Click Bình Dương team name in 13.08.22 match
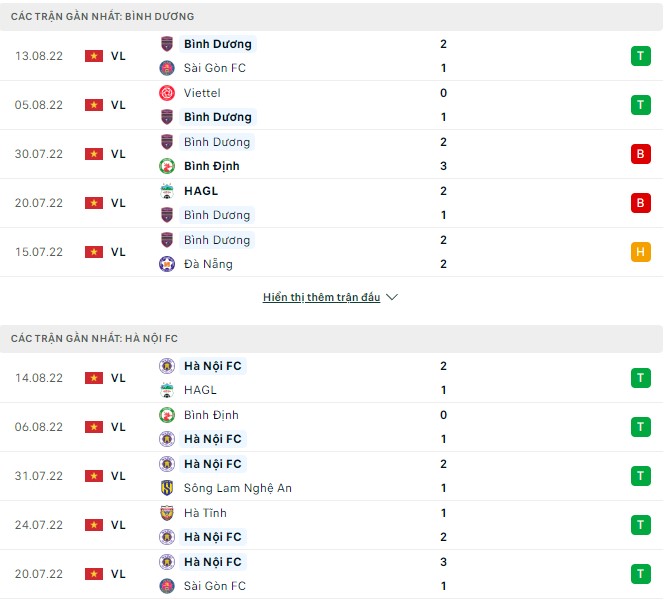The image size is (672, 600). point(217,44)
